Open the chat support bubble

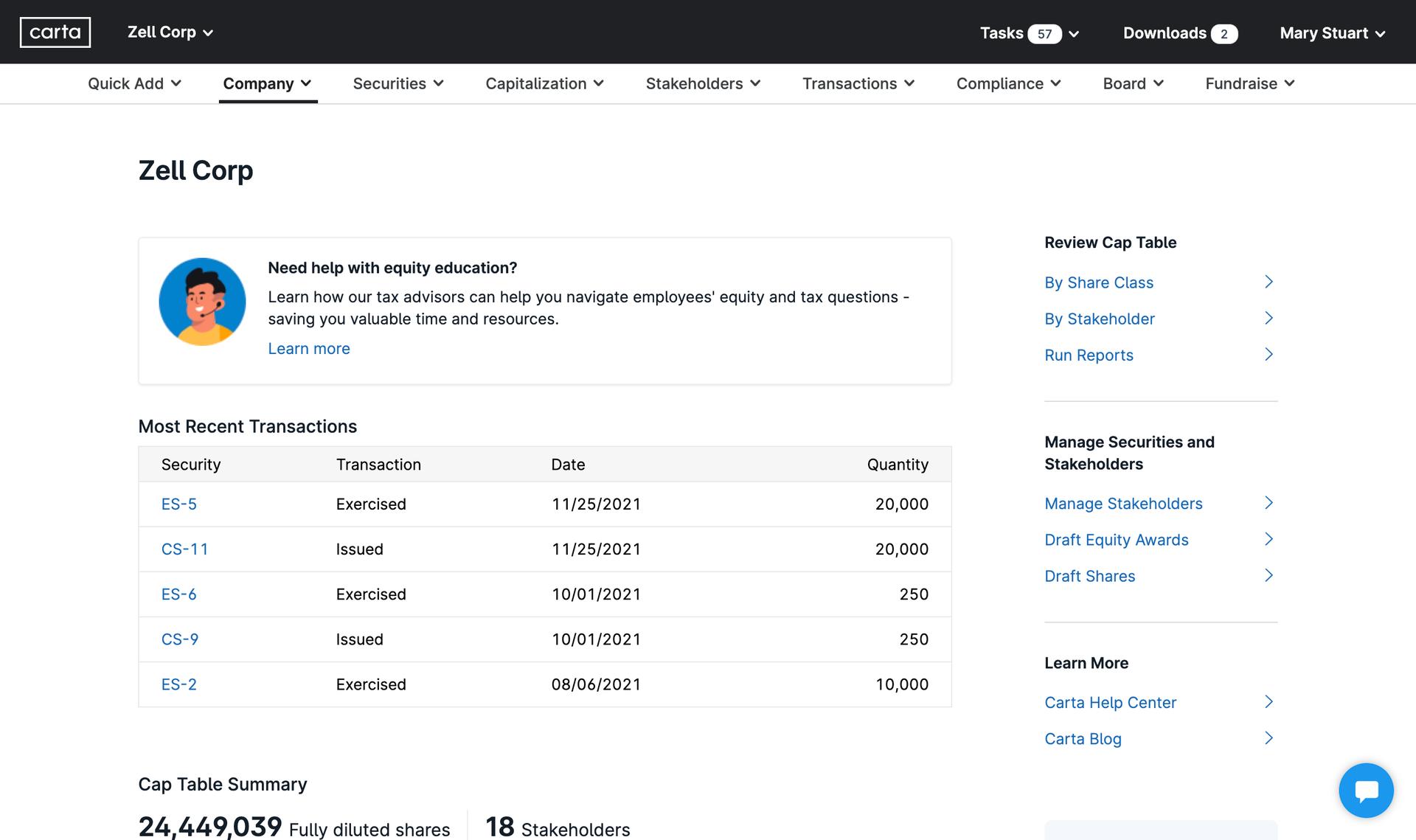tap(1366, 790)
